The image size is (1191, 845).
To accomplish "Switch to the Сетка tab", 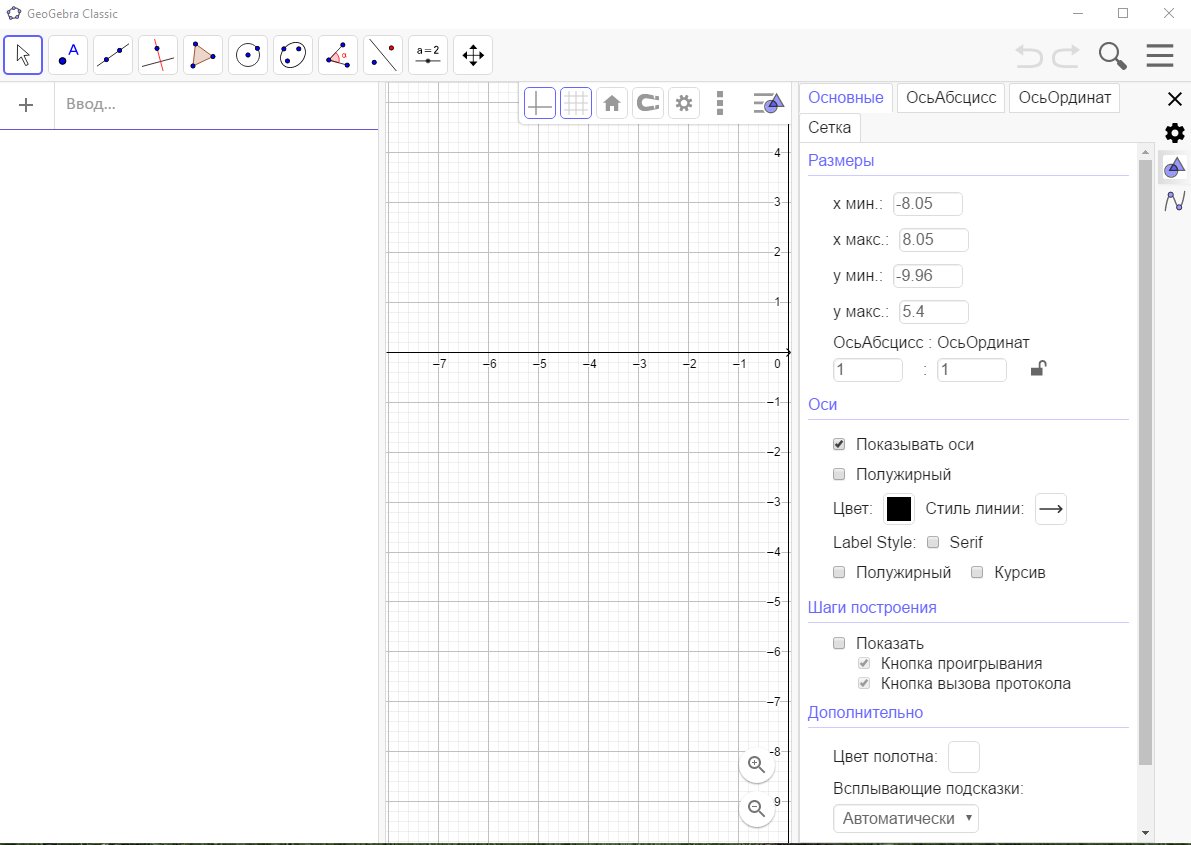I will (830, 128).
